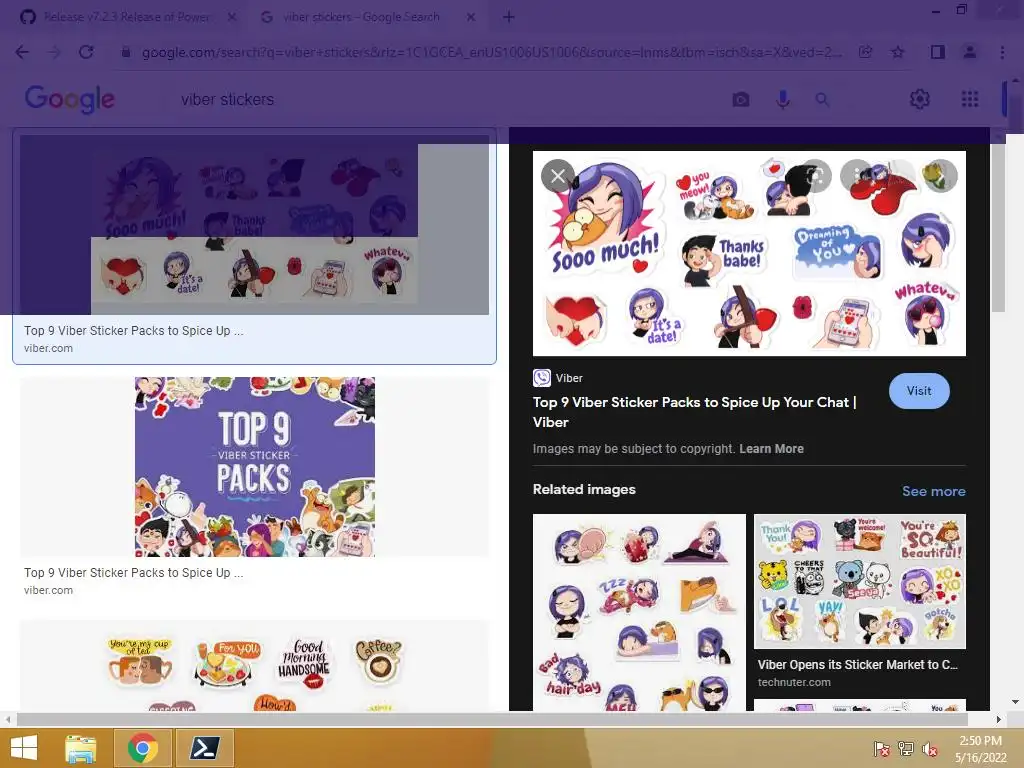Image resolution: width=1024 pixels, height=768 pixels.
Task: Click horizontal scrollbar left arrow
Action: [7, 719]
